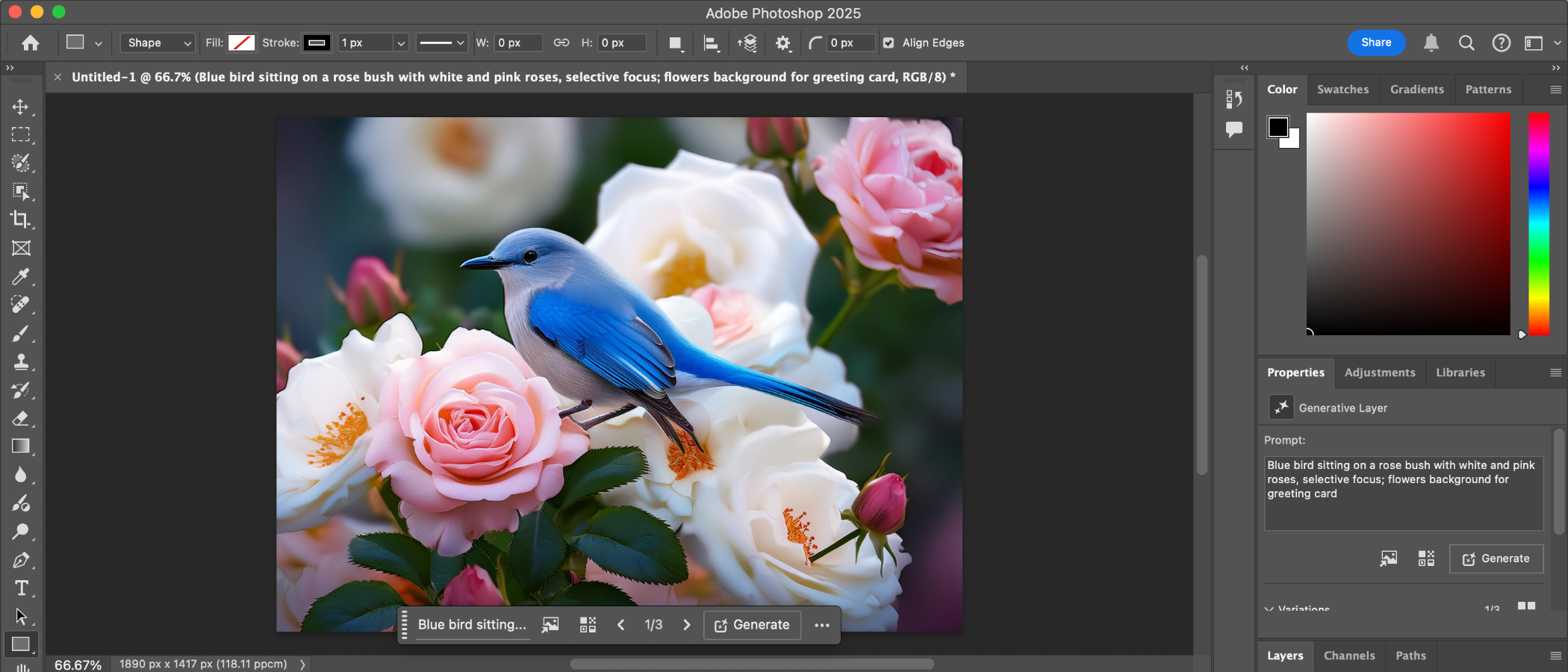Toggle the Align Edges checkbox
The height and width of the screenshot is (672, 1568).
[x=889, y=43]
